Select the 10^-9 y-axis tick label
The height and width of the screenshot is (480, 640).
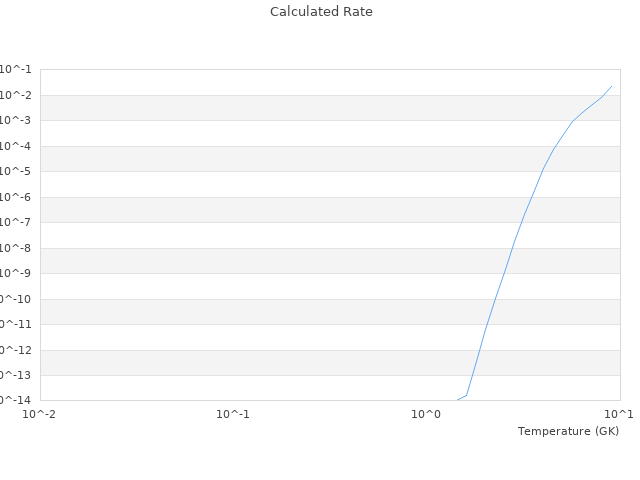click(15, 274)
